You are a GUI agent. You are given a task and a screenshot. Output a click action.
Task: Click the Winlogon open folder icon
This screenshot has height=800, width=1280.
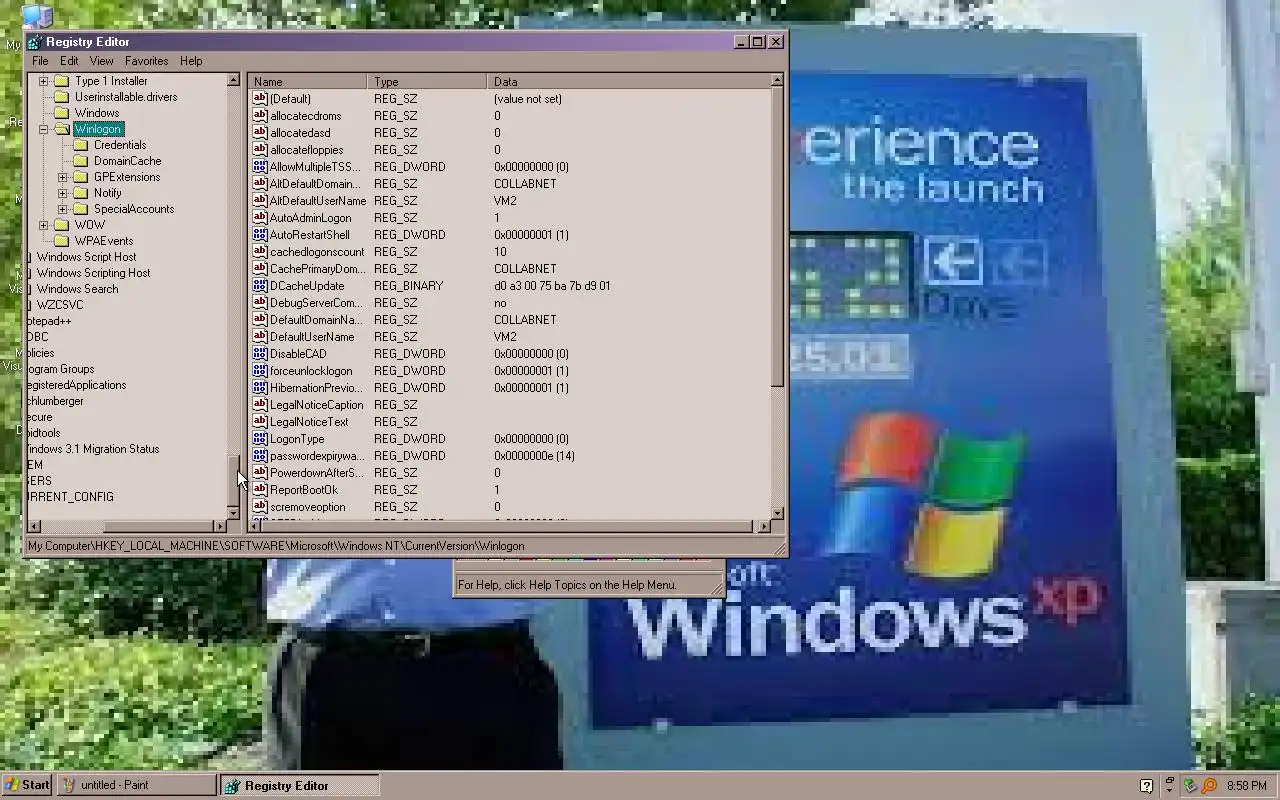click(x=61, y=129)
